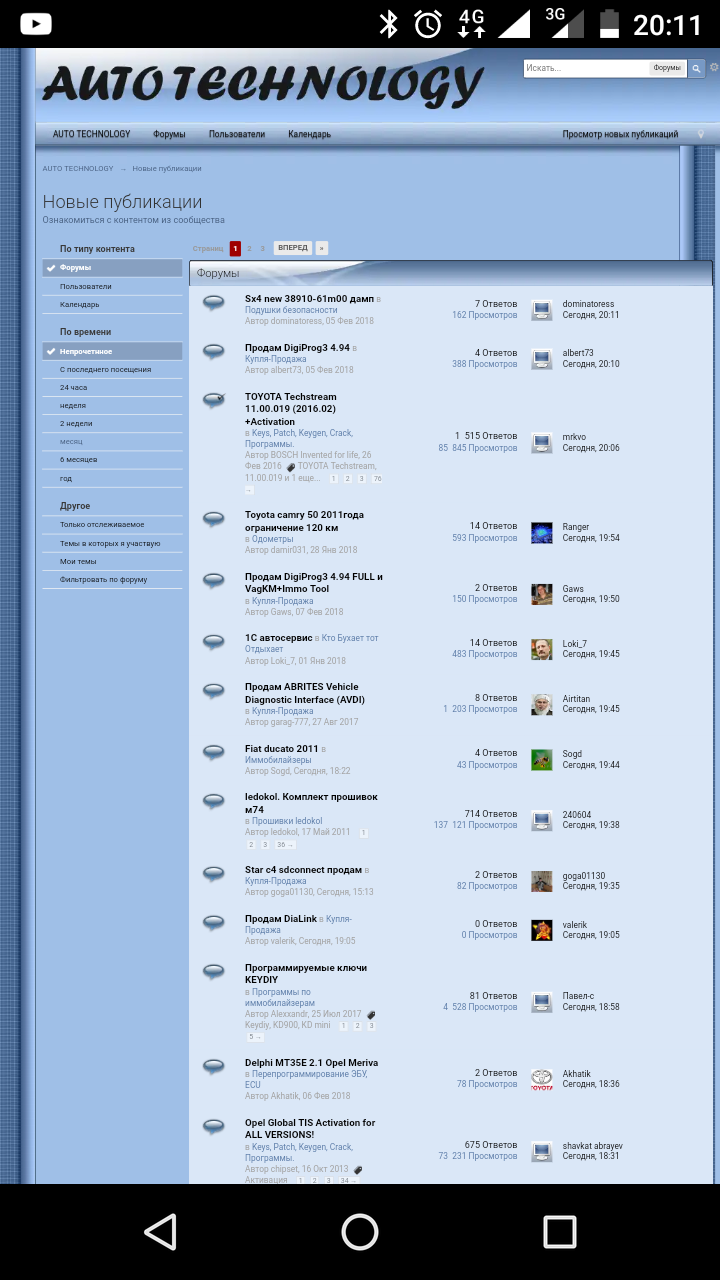Open Ranger avatar image
This screenshot has height=1280, width=720.
coord(541,533)
